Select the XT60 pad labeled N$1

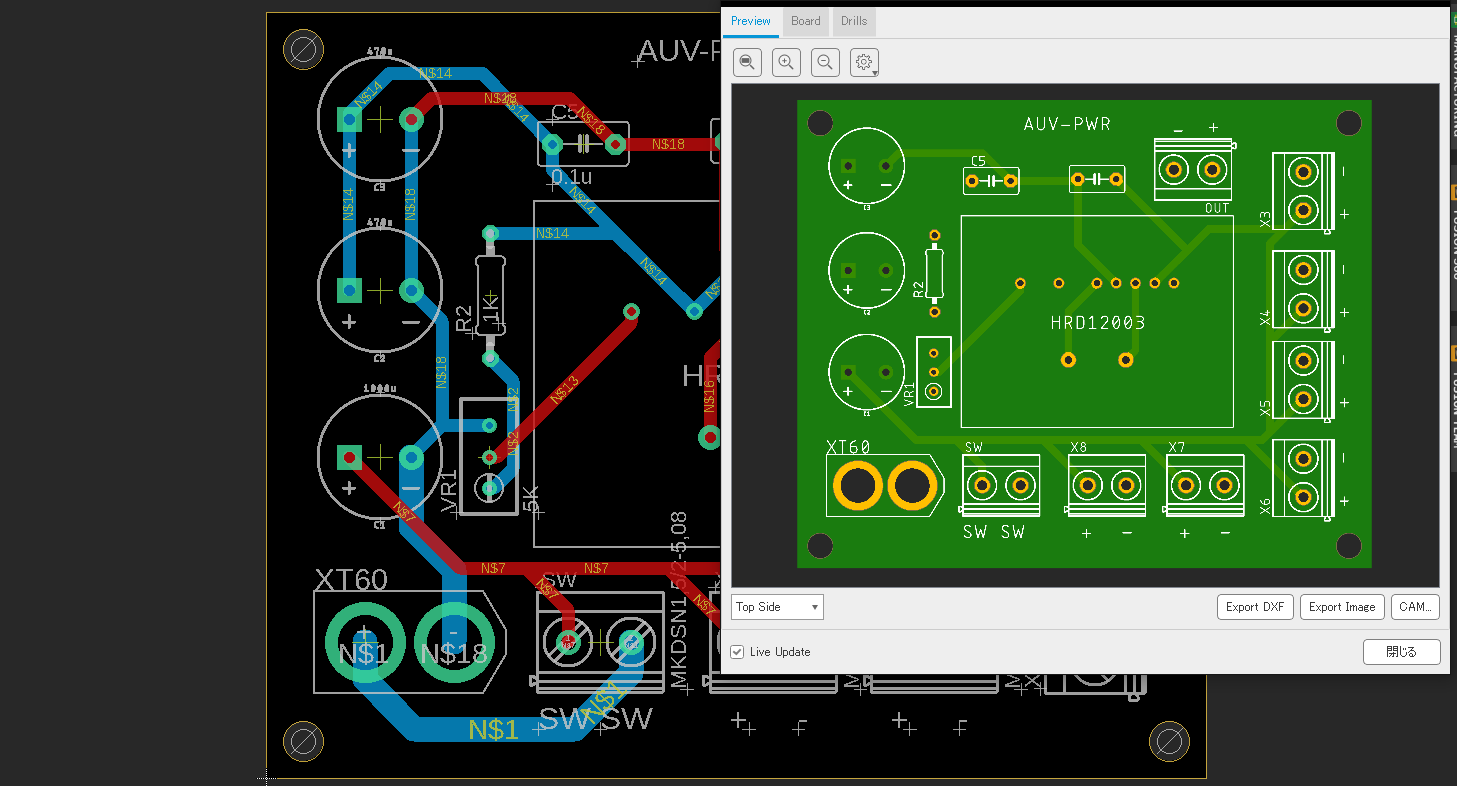tap(364, 641)
